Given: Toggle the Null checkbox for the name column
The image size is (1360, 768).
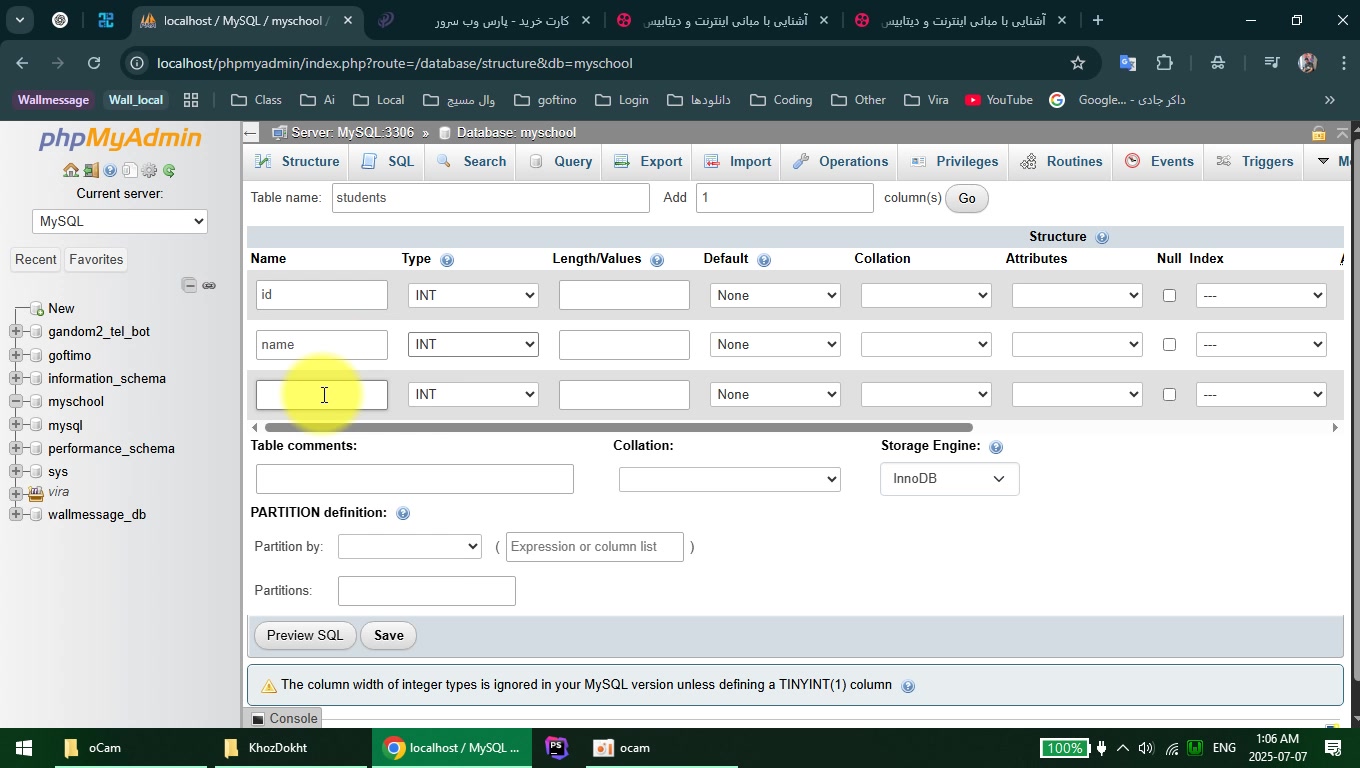Looking at the screenshot, I should [1169, 345].
